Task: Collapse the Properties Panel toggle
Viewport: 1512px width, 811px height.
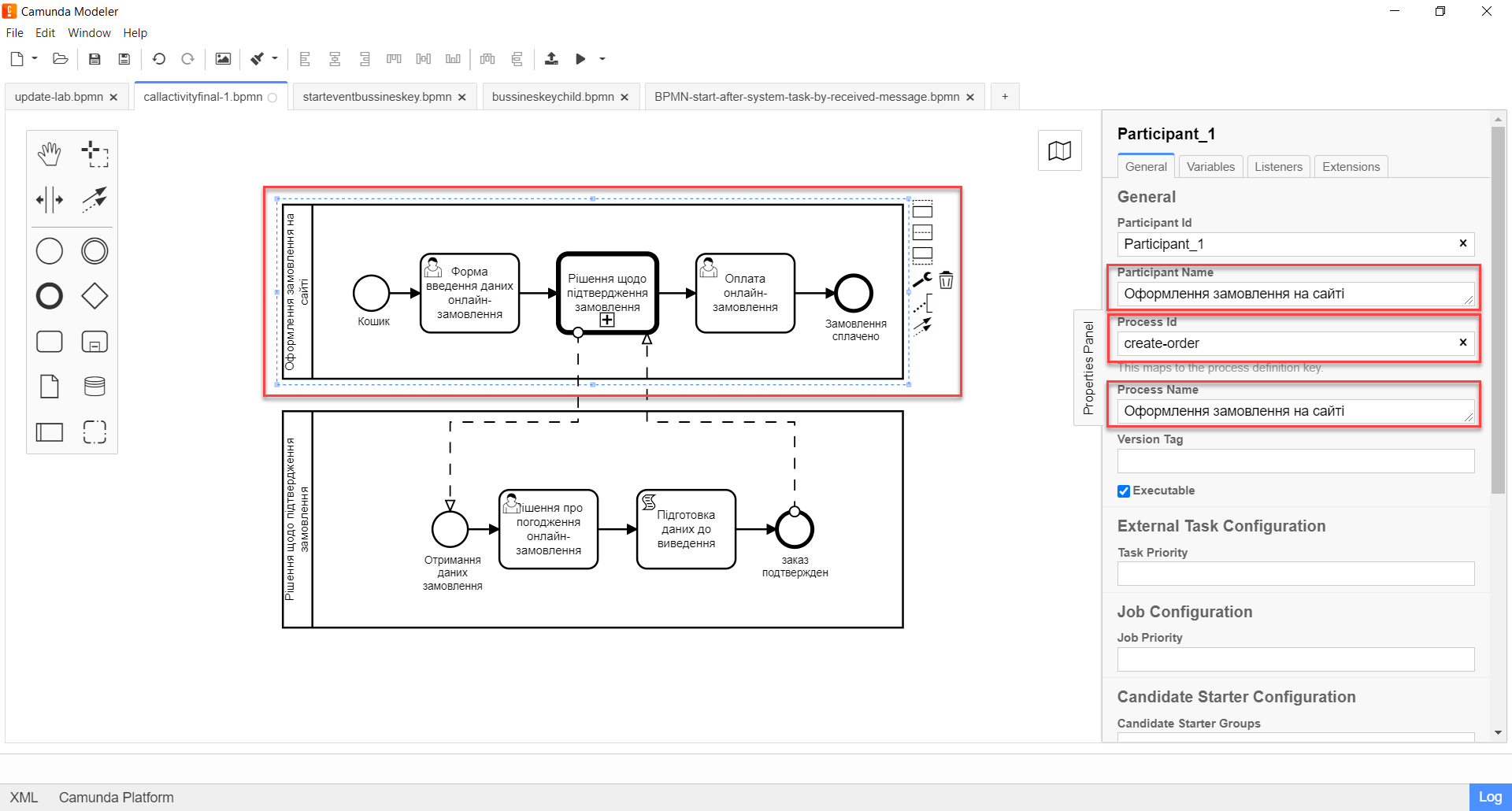Action: point(1088,368)
